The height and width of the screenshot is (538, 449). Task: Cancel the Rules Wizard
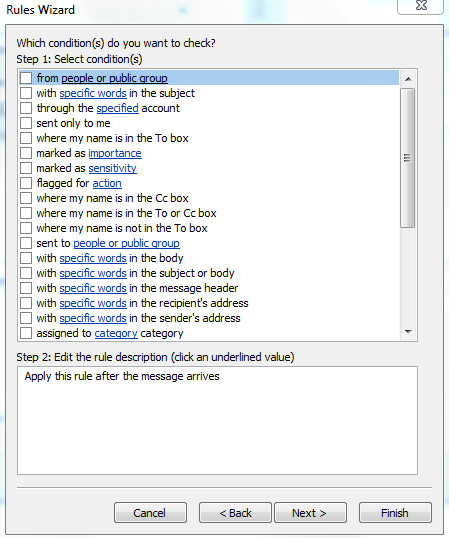coord(150,513)
